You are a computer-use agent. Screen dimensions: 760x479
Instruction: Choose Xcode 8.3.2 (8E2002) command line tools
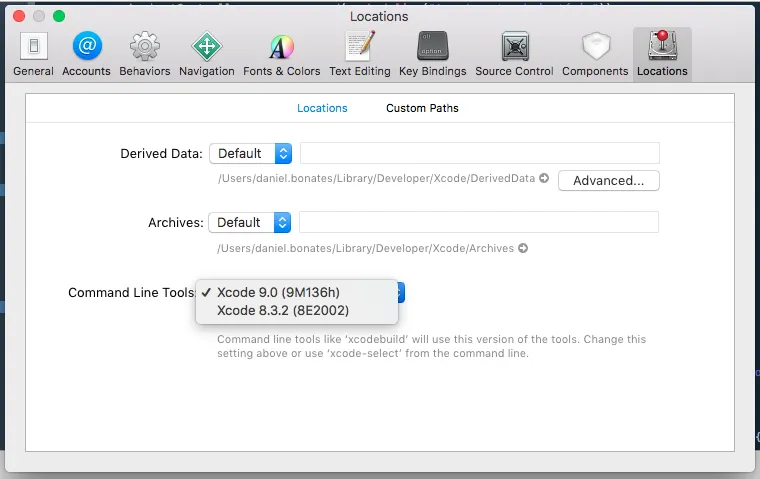pyautogui.click(x=297, y=310)
